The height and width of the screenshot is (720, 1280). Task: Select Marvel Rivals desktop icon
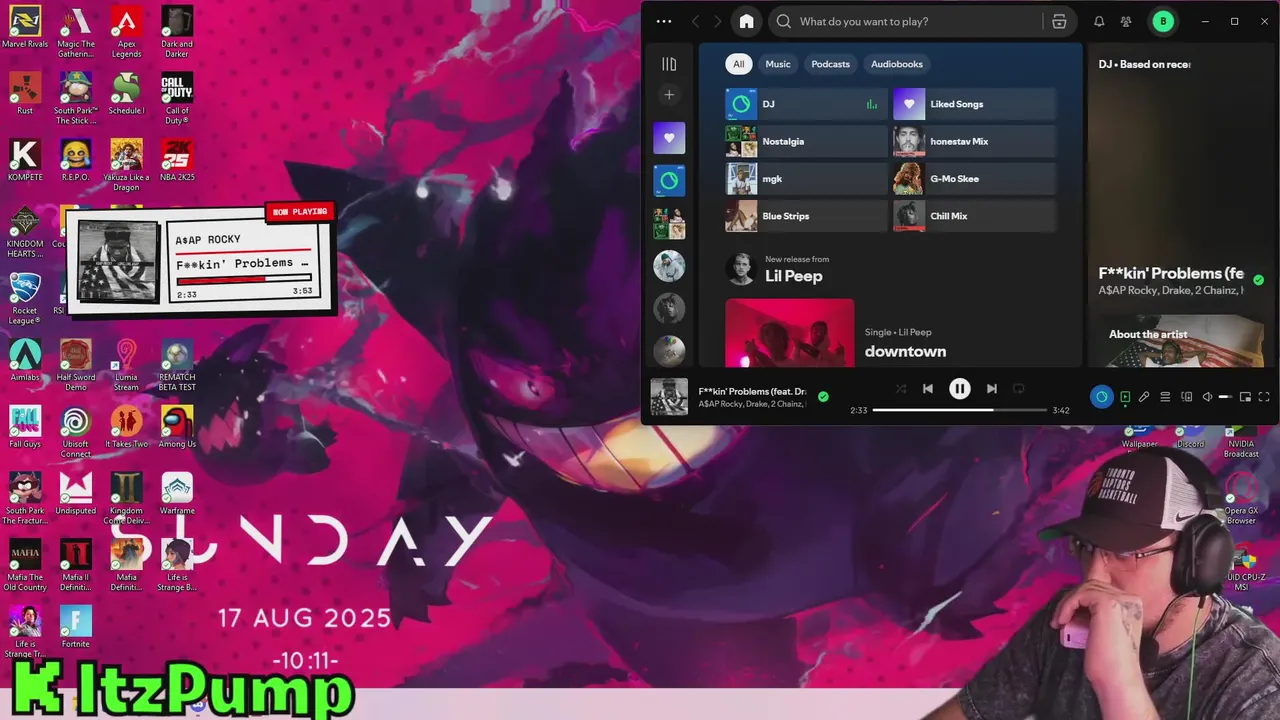coord(25,27)
